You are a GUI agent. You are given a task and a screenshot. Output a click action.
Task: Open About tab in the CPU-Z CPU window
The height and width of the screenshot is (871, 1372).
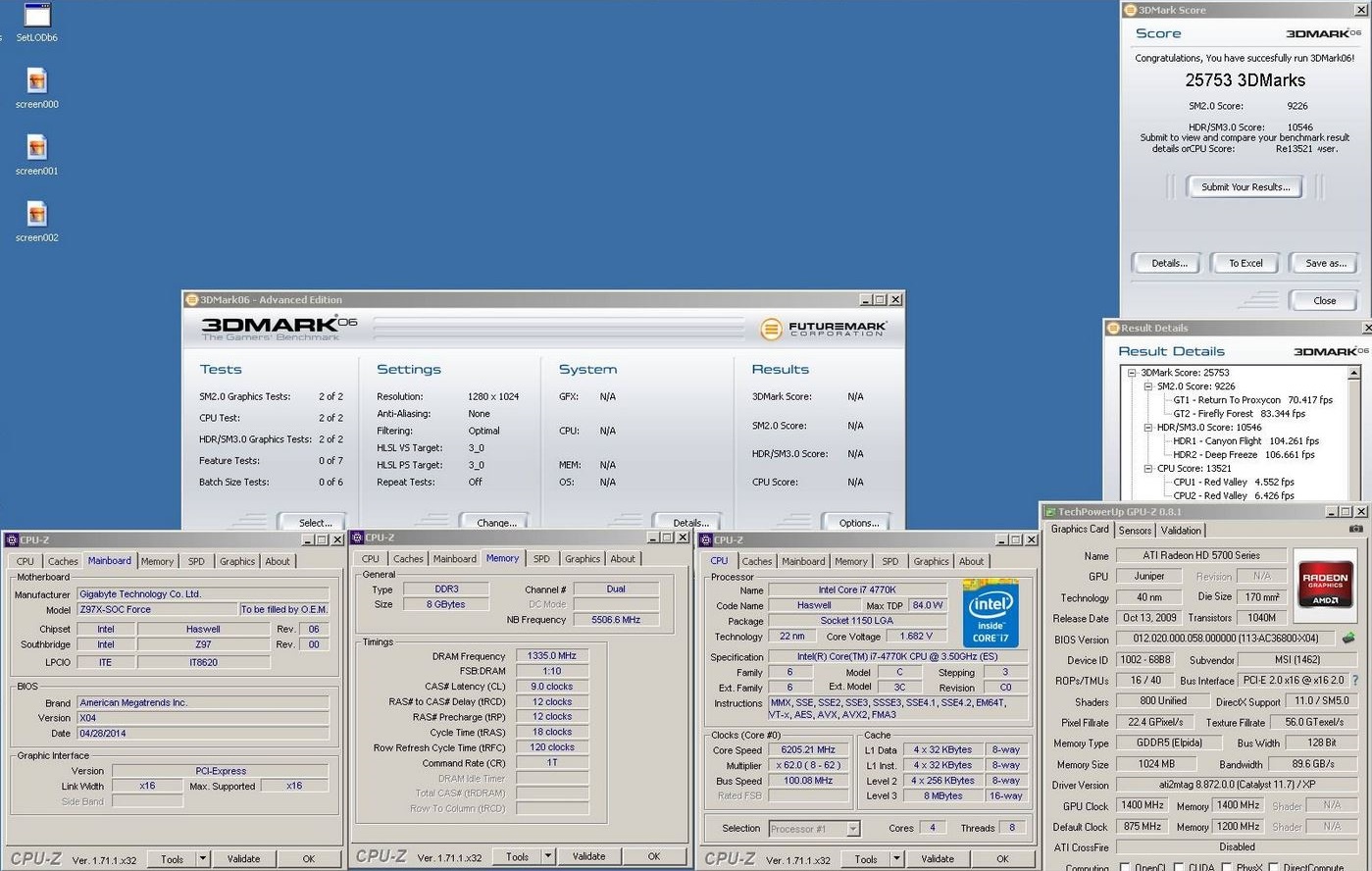coord(971,561)
